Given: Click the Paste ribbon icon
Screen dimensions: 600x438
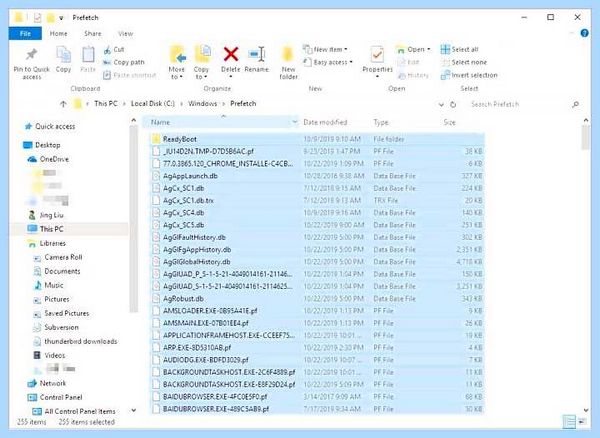Looking at the screenshot, I should click(x=88, y=55).
